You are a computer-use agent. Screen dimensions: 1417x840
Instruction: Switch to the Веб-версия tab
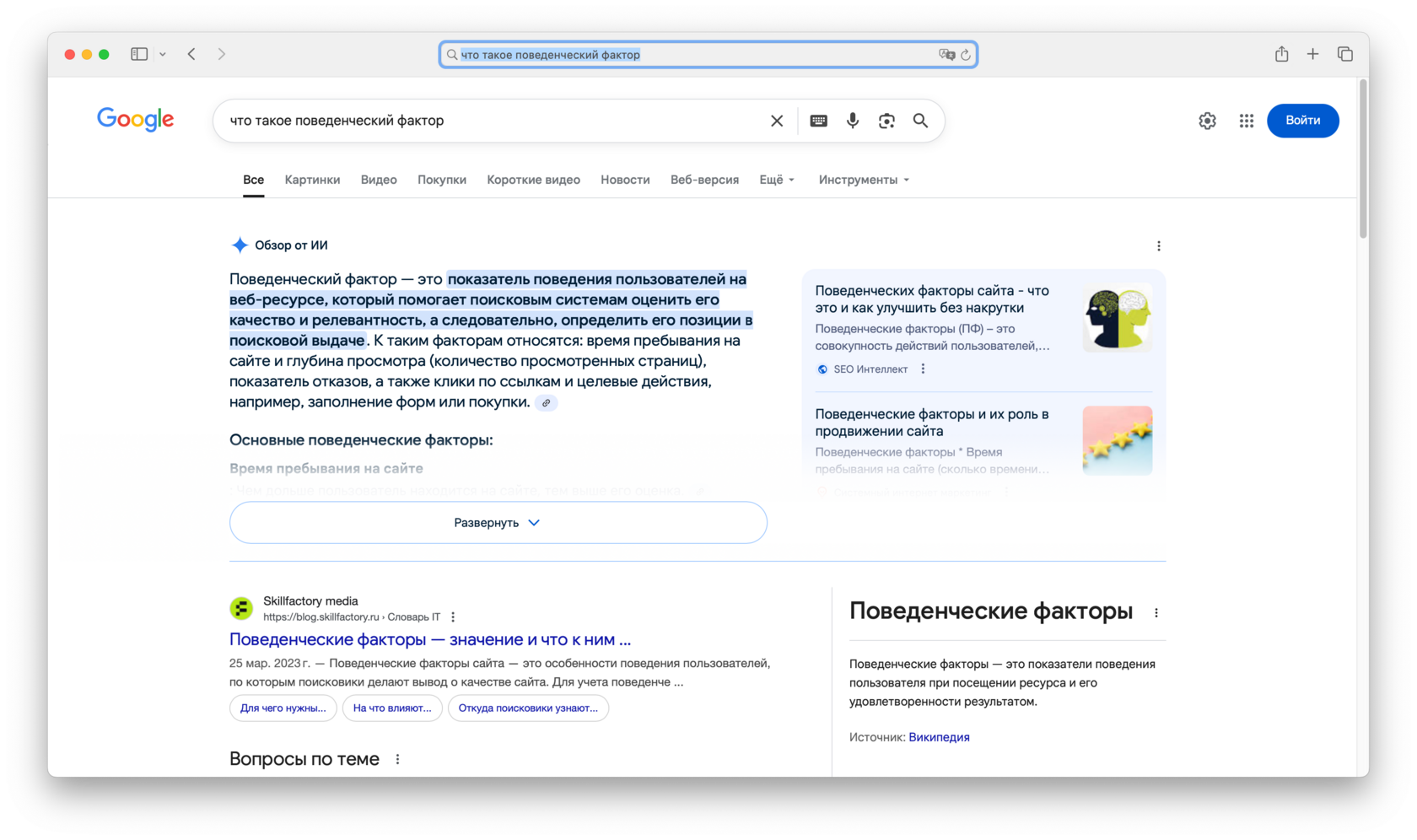[x=704, y=180]
